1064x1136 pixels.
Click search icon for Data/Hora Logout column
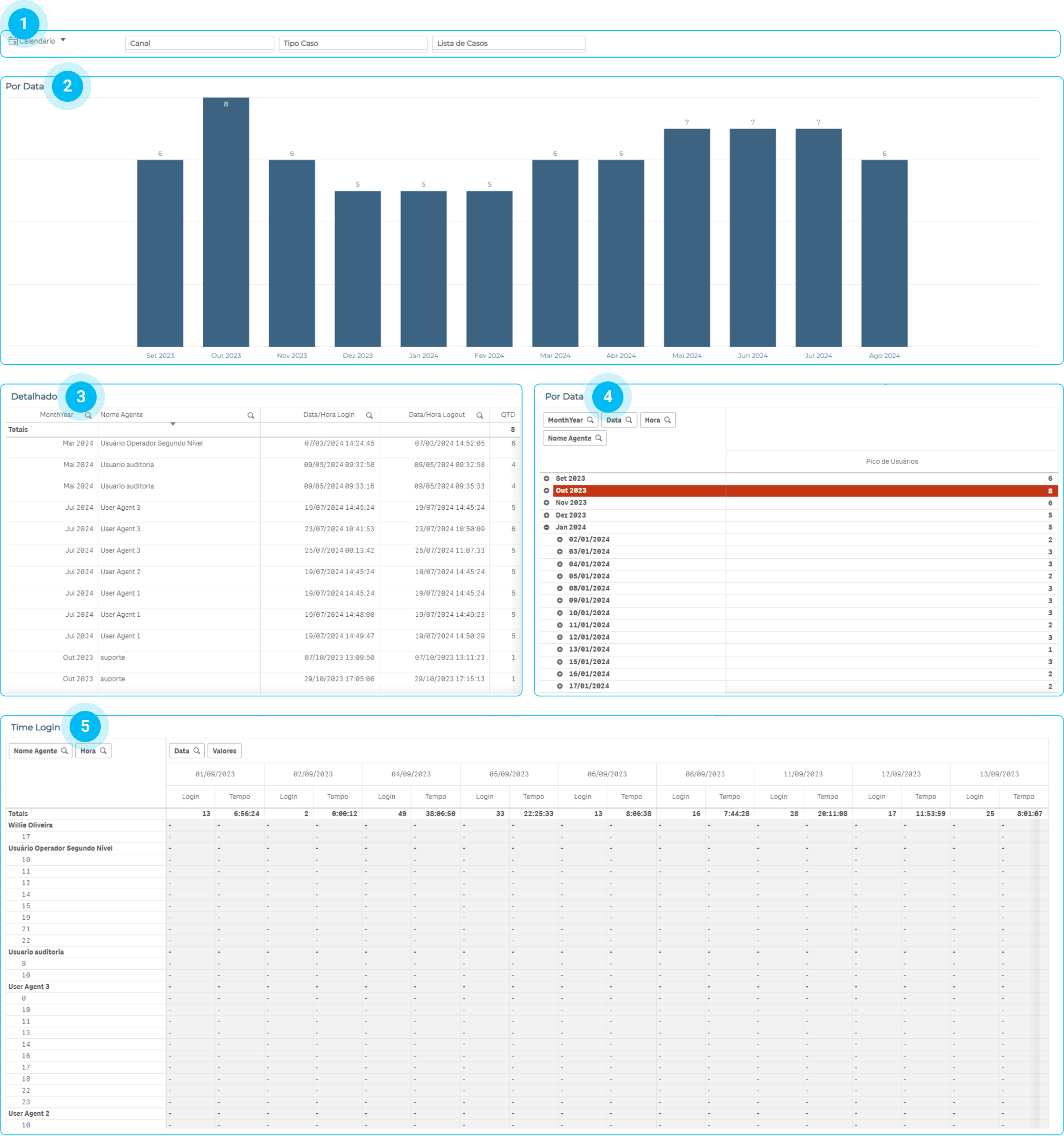coord(480,415)
